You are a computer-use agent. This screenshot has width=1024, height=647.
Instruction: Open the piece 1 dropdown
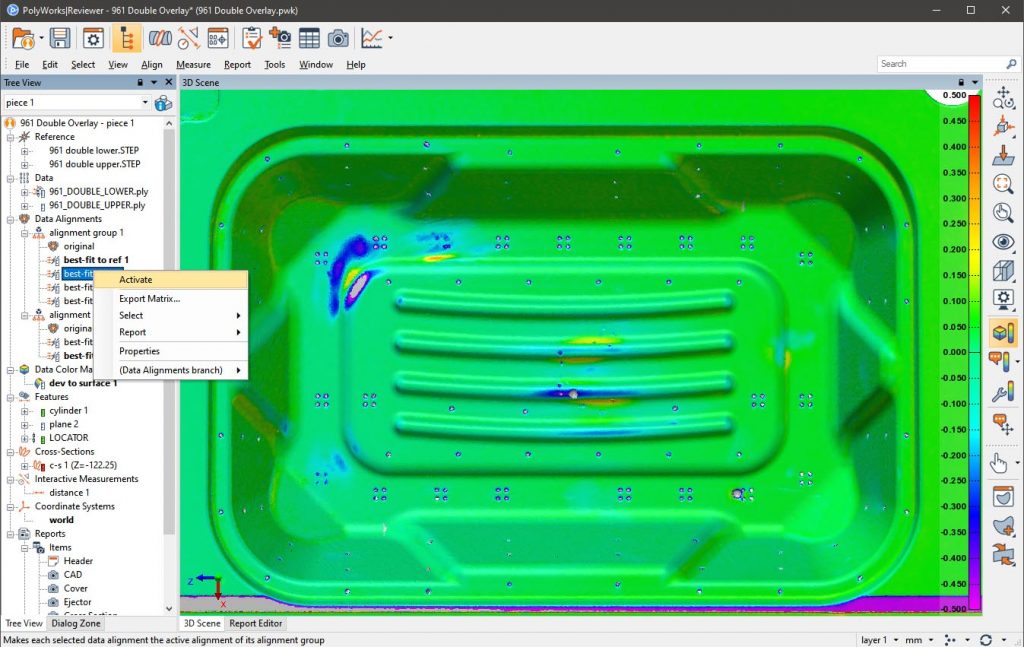[143, 102]
